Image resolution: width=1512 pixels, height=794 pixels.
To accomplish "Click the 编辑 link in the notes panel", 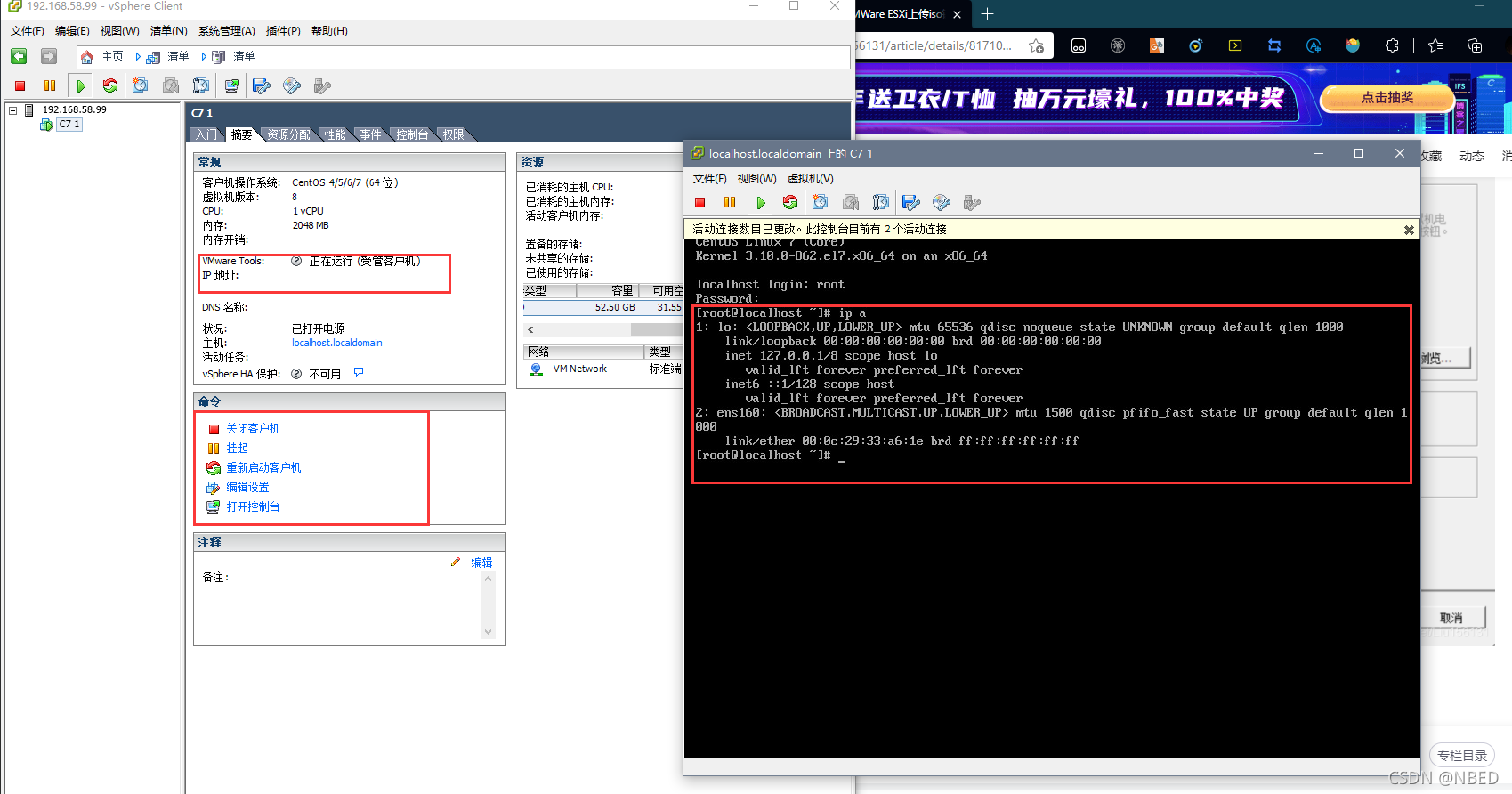I will pos(481,563).
